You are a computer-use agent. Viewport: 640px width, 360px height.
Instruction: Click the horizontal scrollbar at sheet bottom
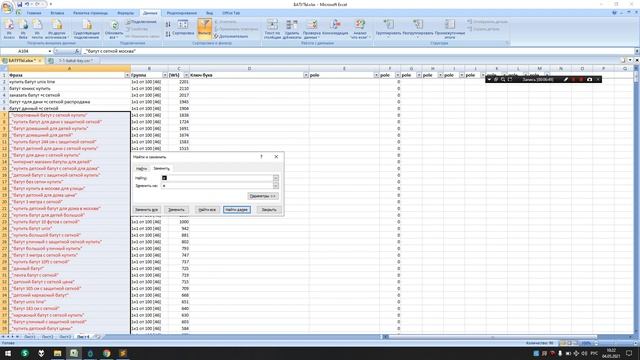(x=492, y=337)
